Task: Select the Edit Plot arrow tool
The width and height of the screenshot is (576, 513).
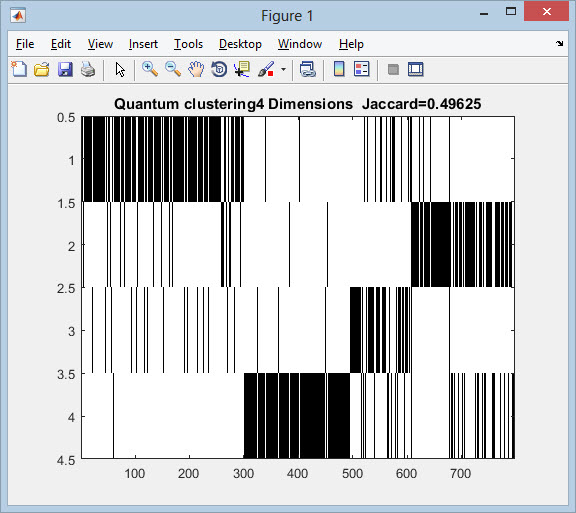Action: click(x=120, y=69)
